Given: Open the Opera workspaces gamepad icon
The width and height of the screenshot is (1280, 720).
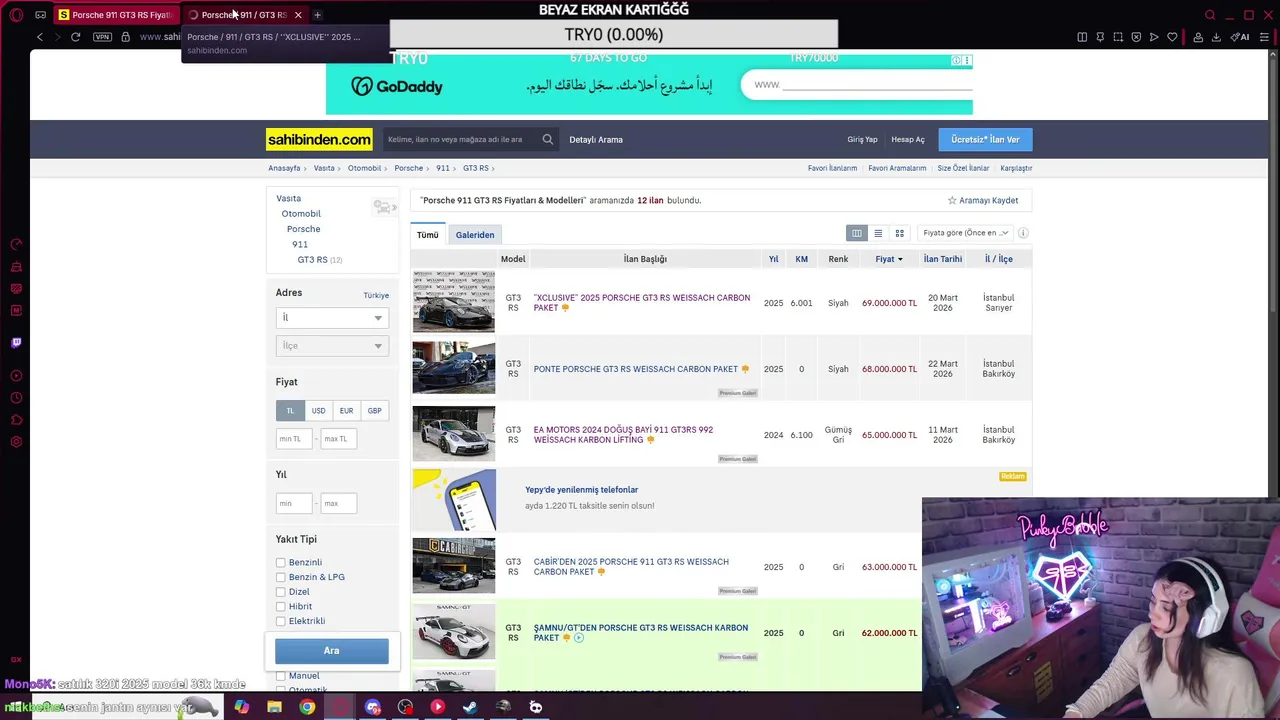Looking at the screenshot, I should click(x=40, y=15).
